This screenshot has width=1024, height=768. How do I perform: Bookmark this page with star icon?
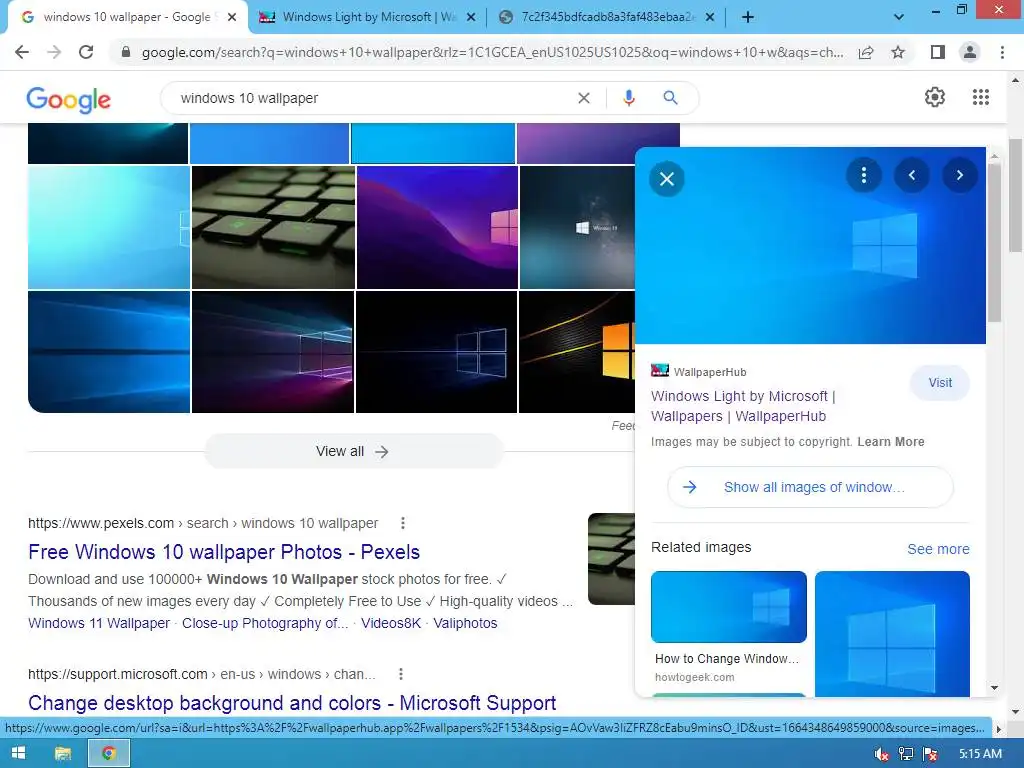coord(898,52)
